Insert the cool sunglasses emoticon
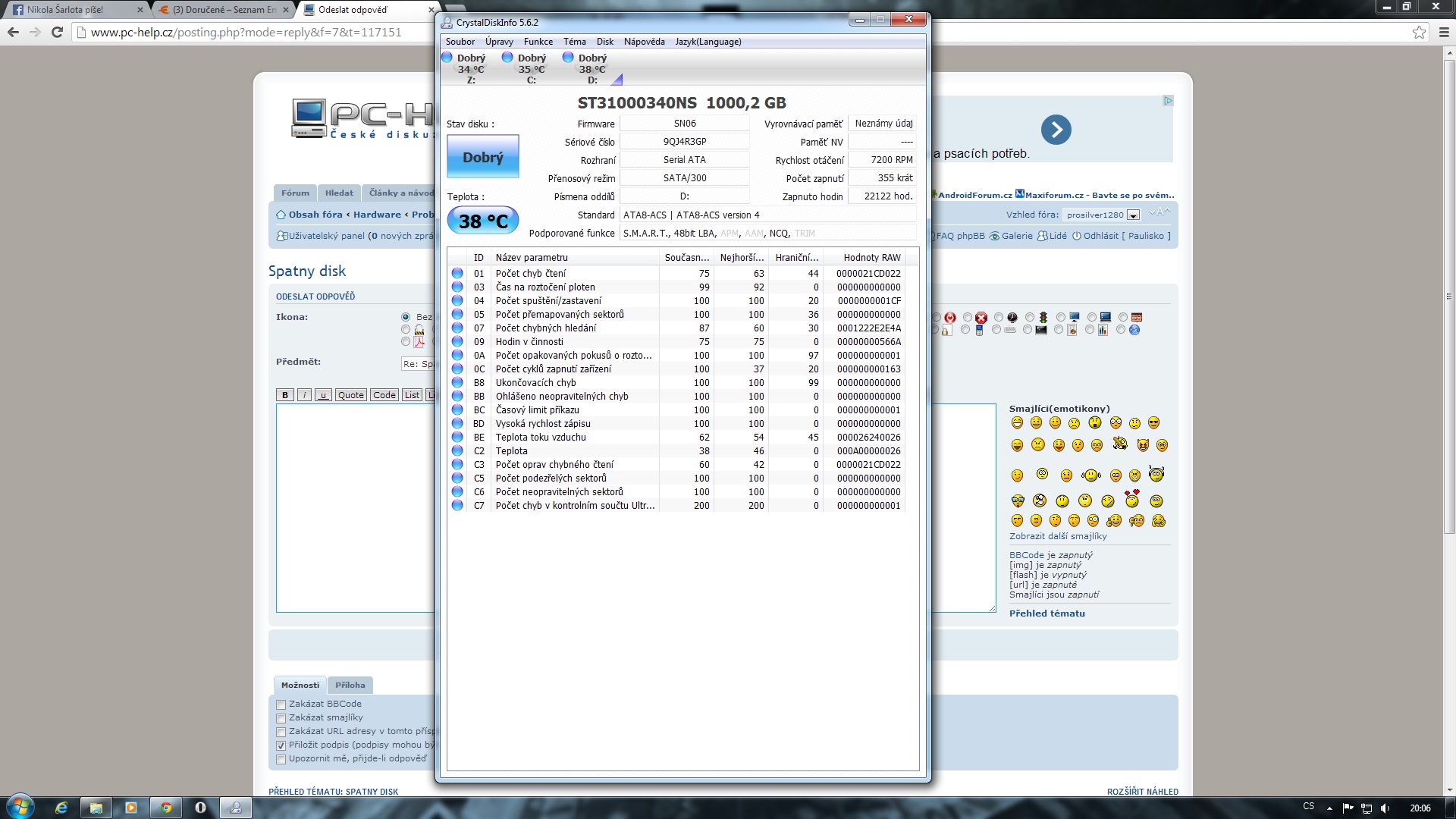 point(1153,422)
